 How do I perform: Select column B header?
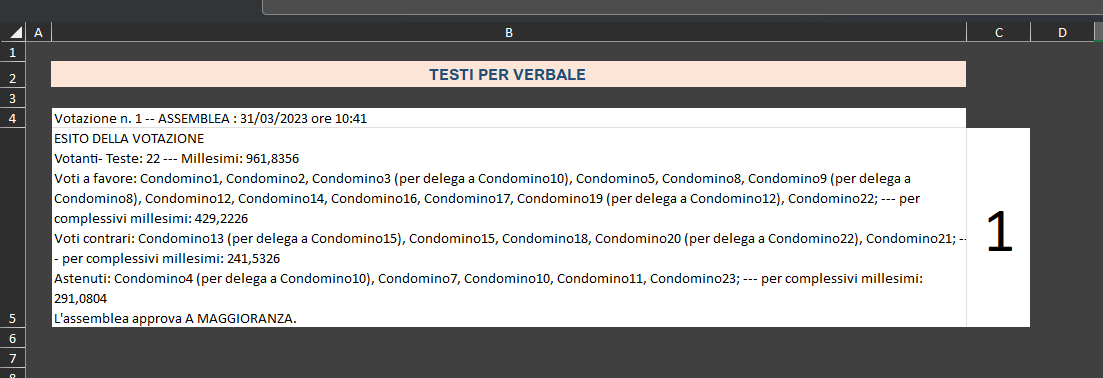pos(509,32)
